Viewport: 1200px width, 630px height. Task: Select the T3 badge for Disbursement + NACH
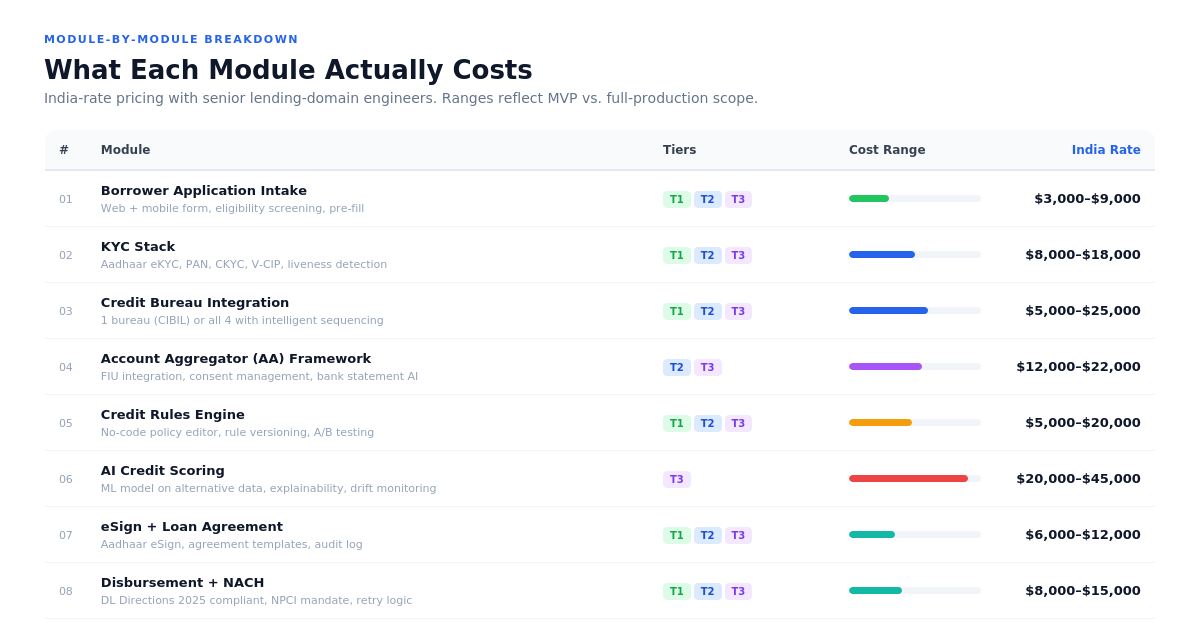738,591
